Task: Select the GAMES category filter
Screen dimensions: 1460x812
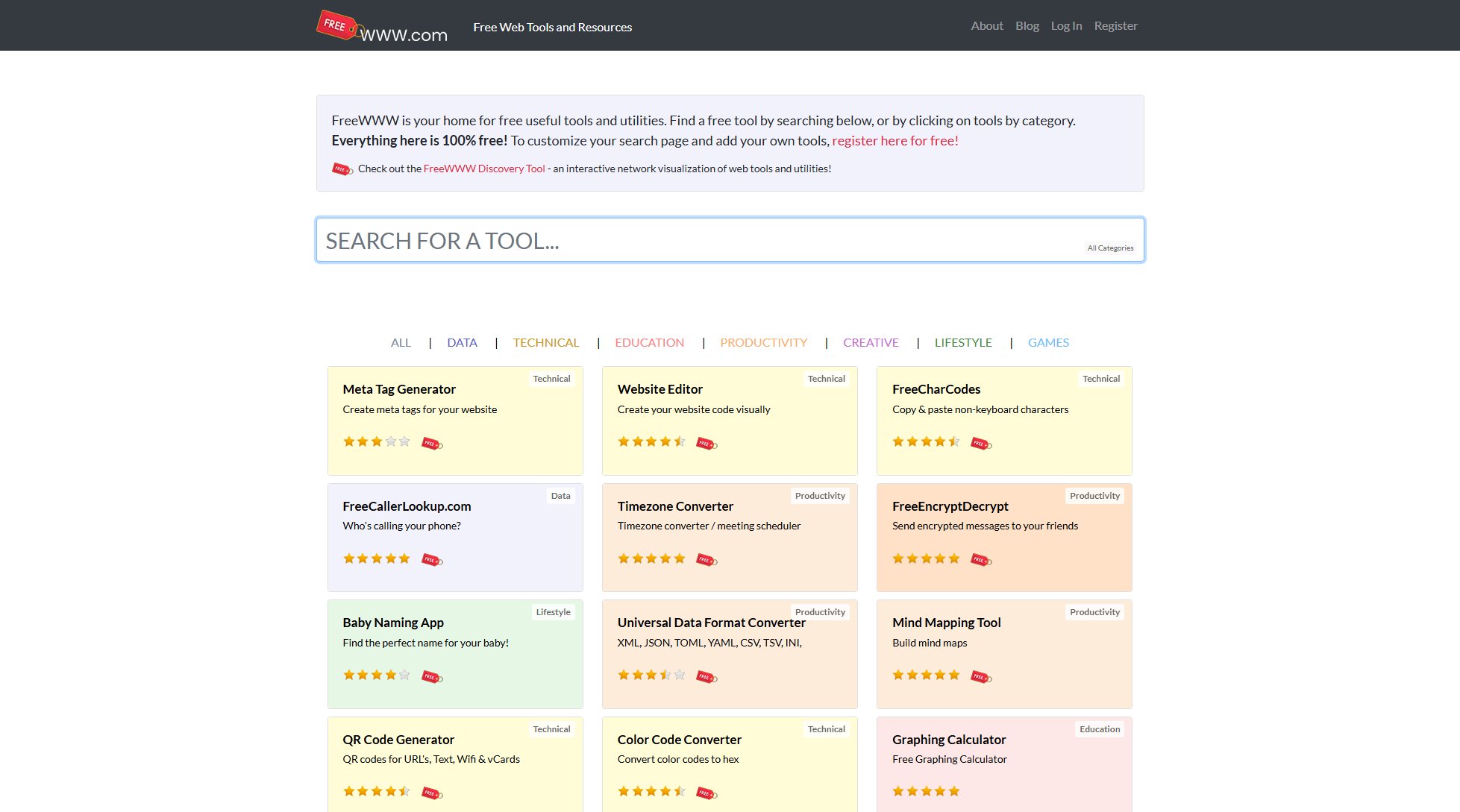Action: click(1048, 342)
